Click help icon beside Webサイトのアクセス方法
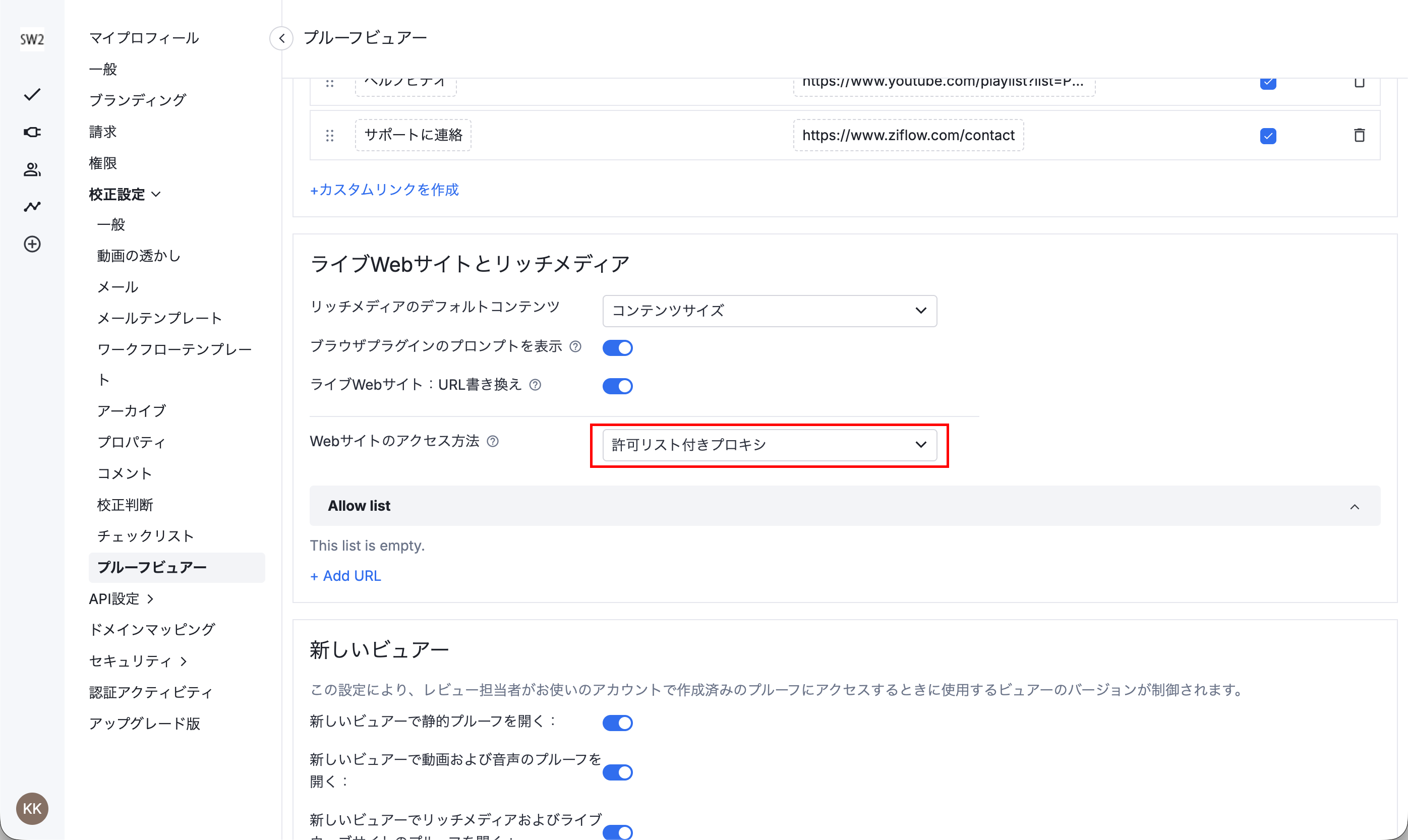This screenshot has width=1408, height=840. [x=493, y=442]
